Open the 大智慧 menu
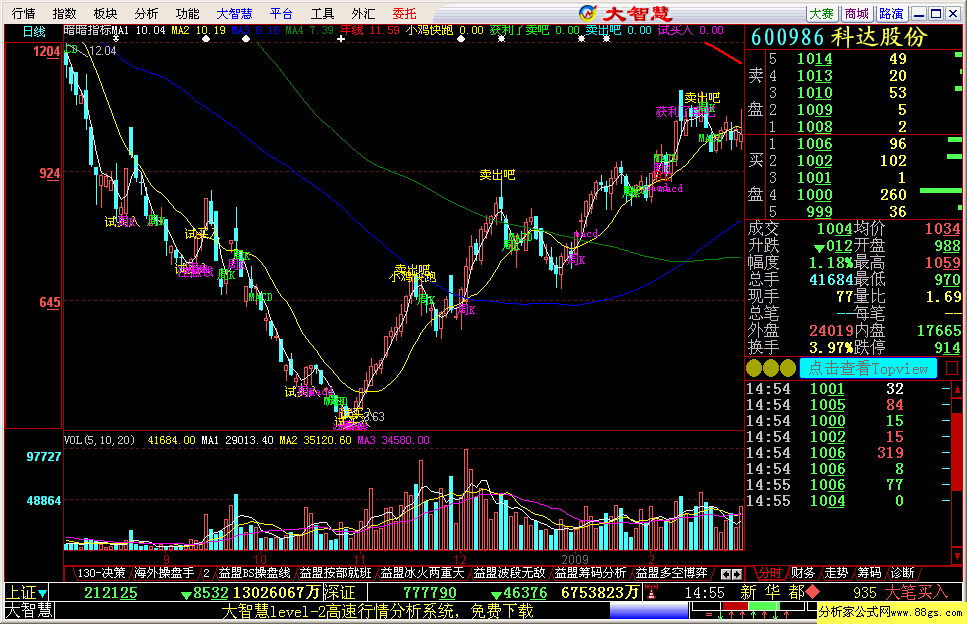Viewport: 967px width, 624px height. point(234,14)
